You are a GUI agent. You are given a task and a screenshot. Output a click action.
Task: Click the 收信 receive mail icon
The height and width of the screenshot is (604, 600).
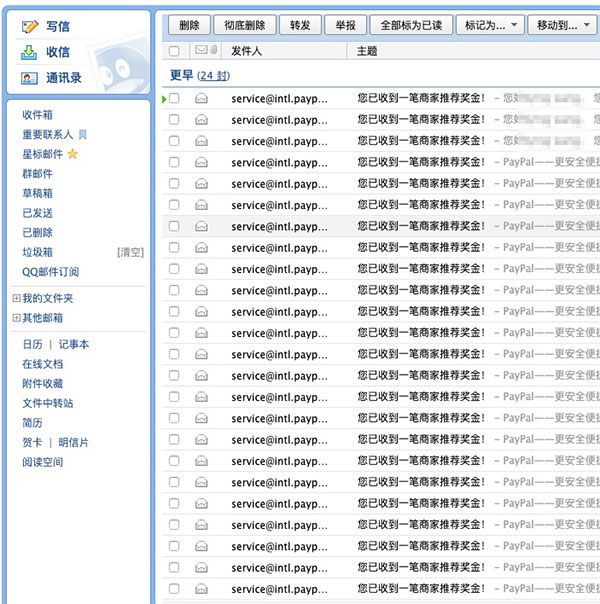[29, 53]
